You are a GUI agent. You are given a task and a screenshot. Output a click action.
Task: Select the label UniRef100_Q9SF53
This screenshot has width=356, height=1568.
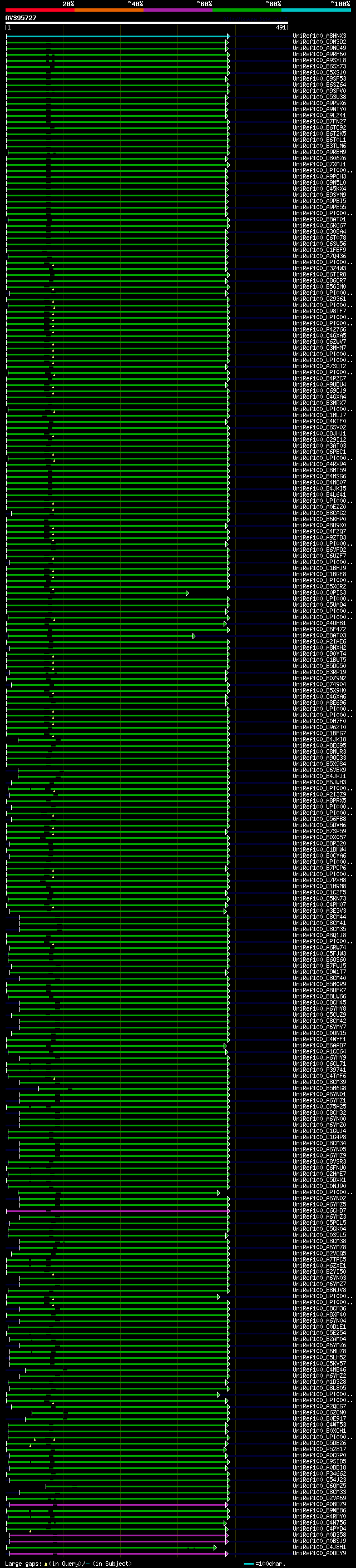tap(319, 78)
